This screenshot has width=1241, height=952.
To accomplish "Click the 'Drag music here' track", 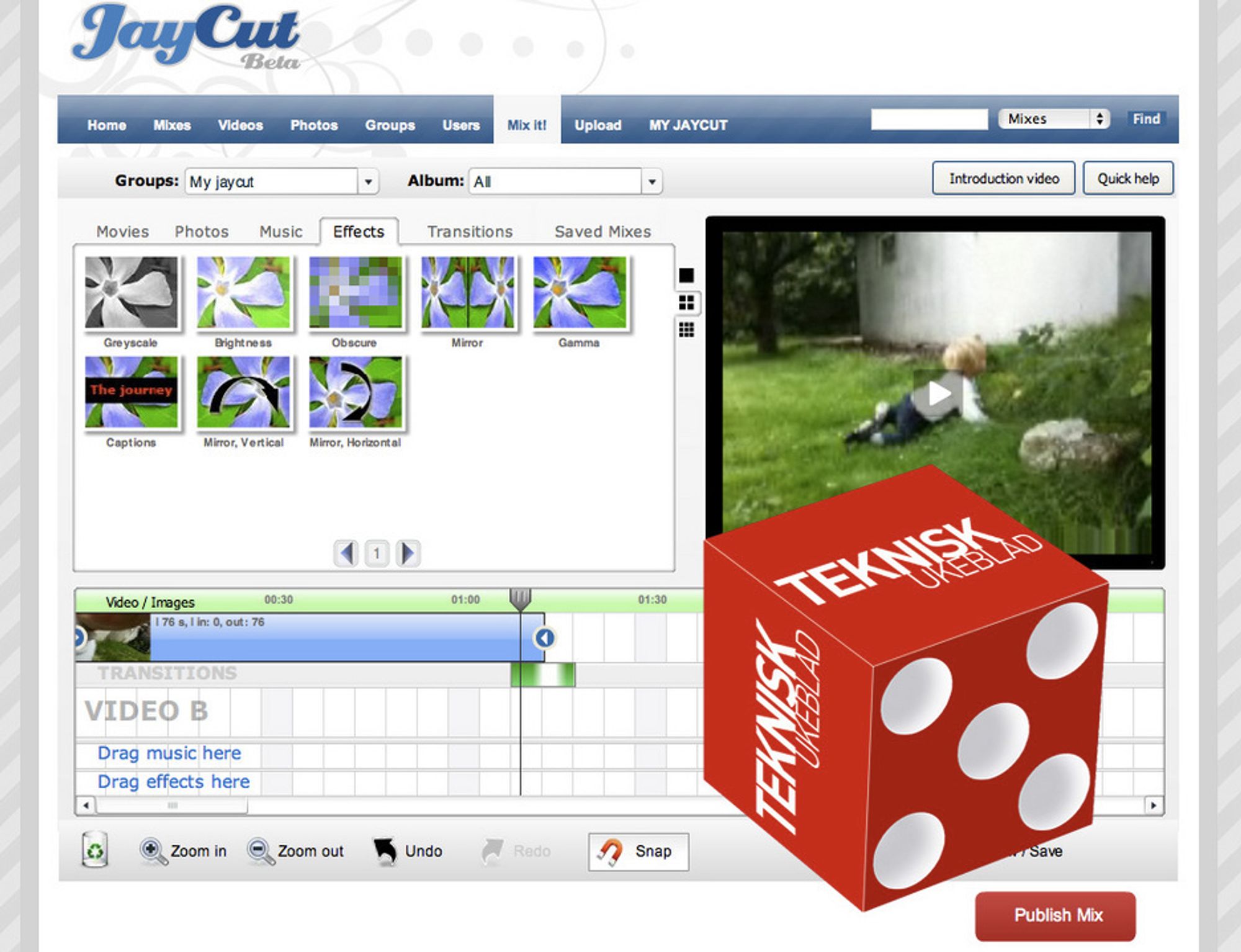I will 169,753.
